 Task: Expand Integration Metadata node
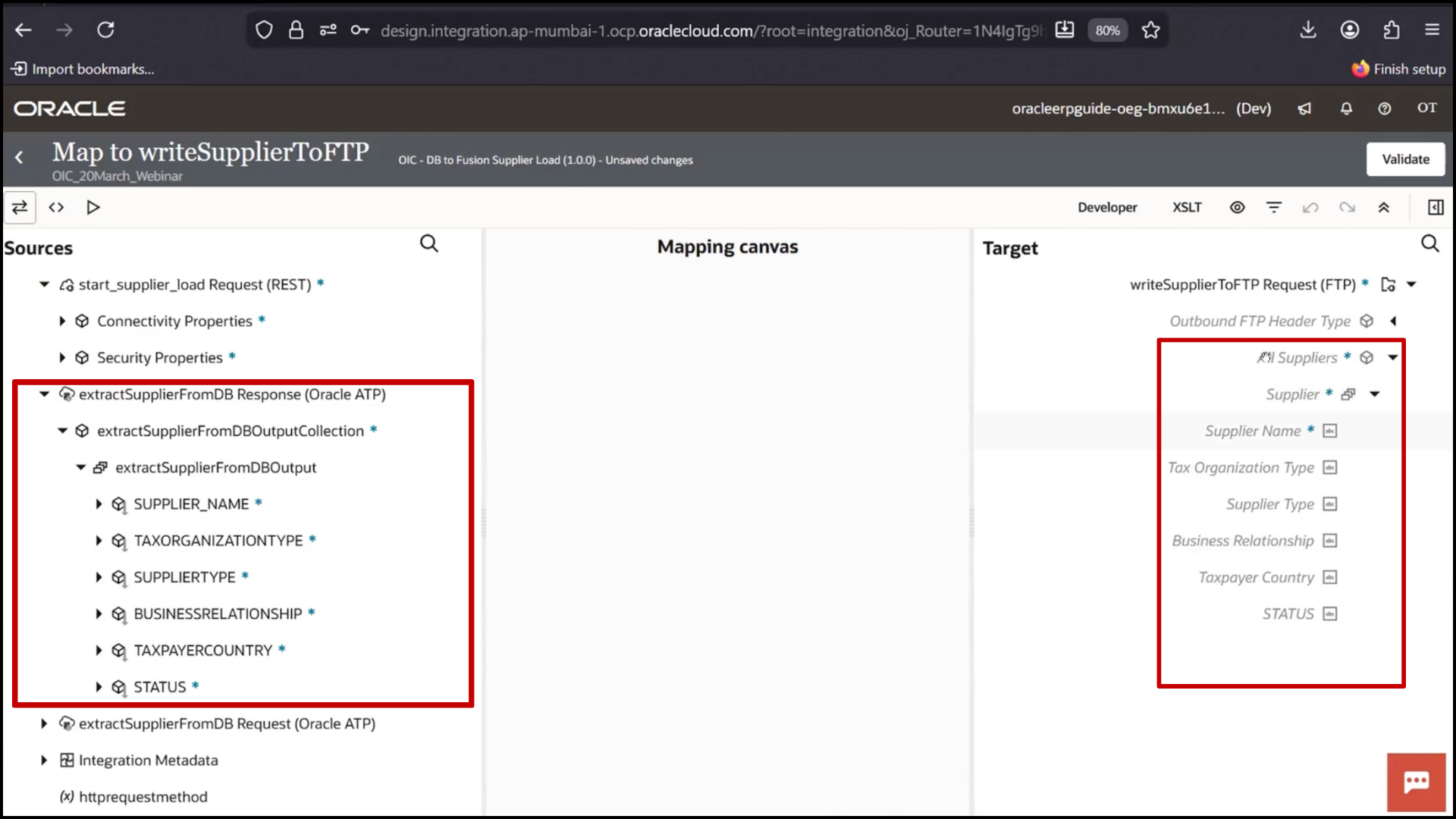coord(44,760)
